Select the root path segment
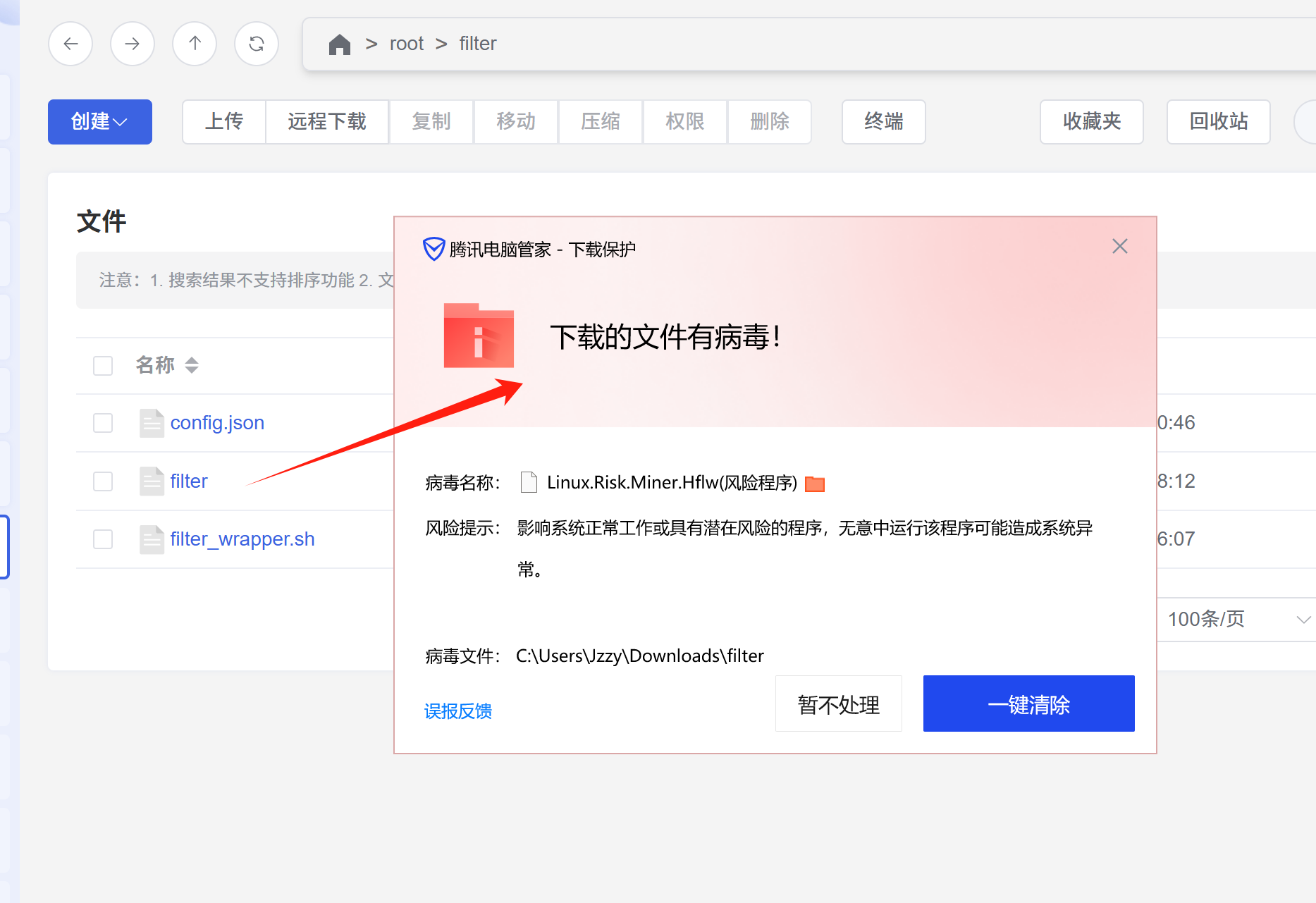 pyautogui.click(x=407, y=44)
